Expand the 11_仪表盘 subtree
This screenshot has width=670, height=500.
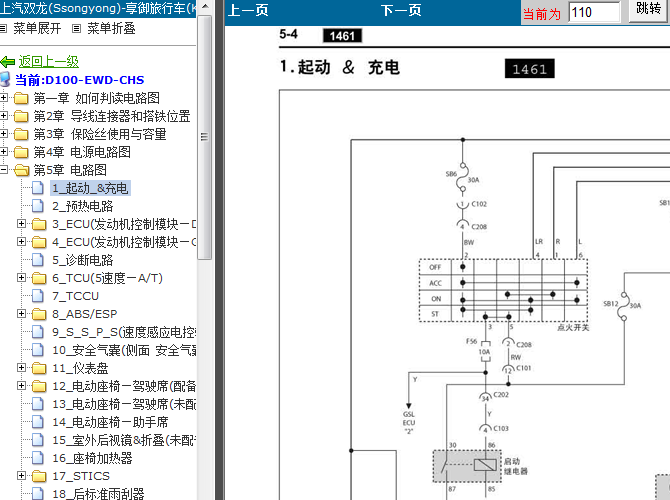pyautogui.click(x=21, y=367)
